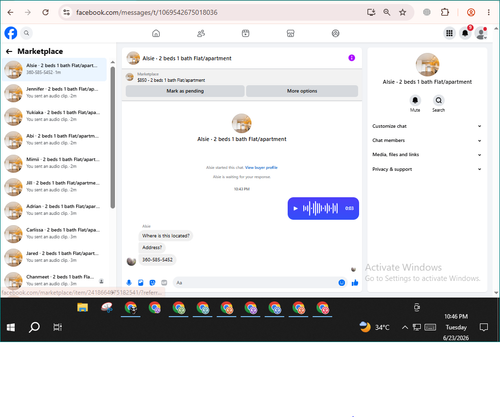Click the audio clip waveform

click(x=320, y=208)
